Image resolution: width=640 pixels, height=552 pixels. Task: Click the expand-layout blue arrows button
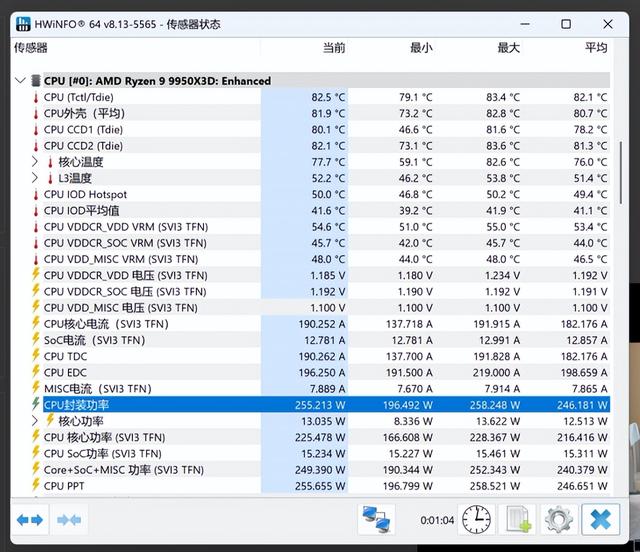pyautogui.click(x=30, y=520)
